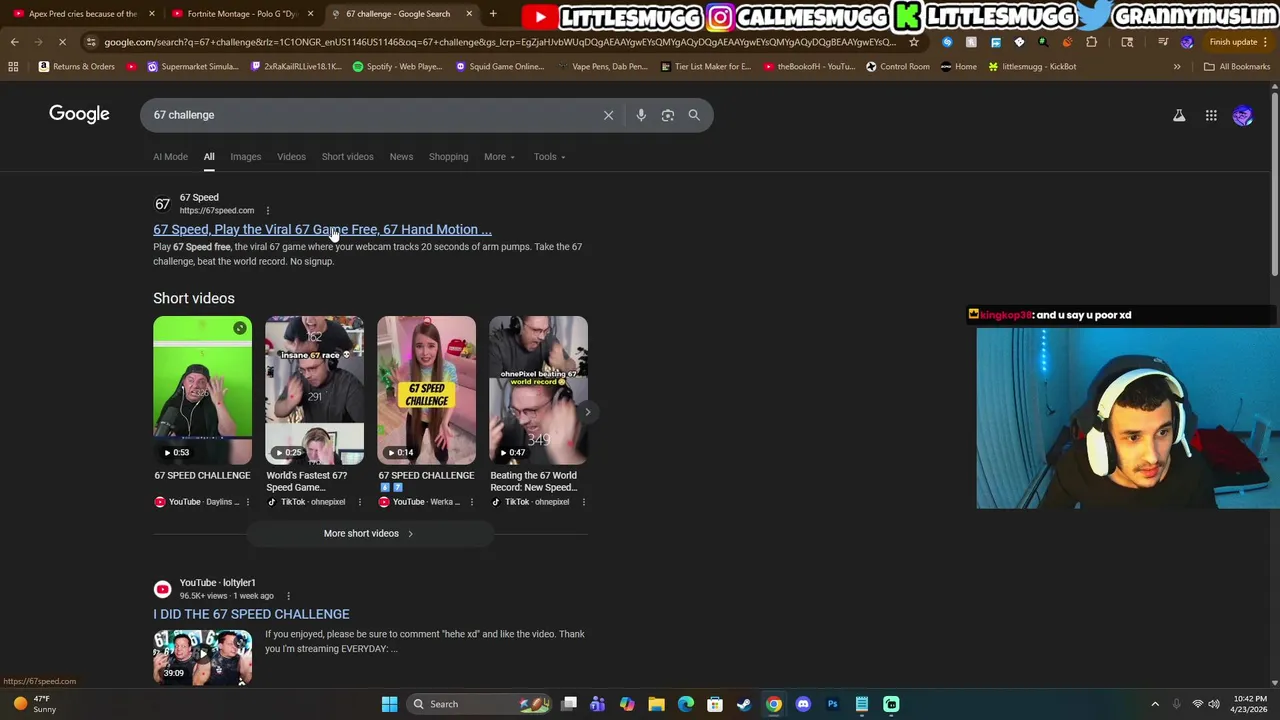Go to the Google logo homepage
This screenshot has width=1280, height=720.
point(79,114)
